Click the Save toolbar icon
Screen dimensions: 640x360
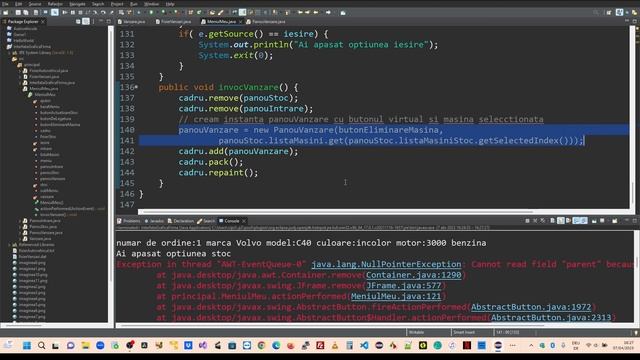coord(18,13)
